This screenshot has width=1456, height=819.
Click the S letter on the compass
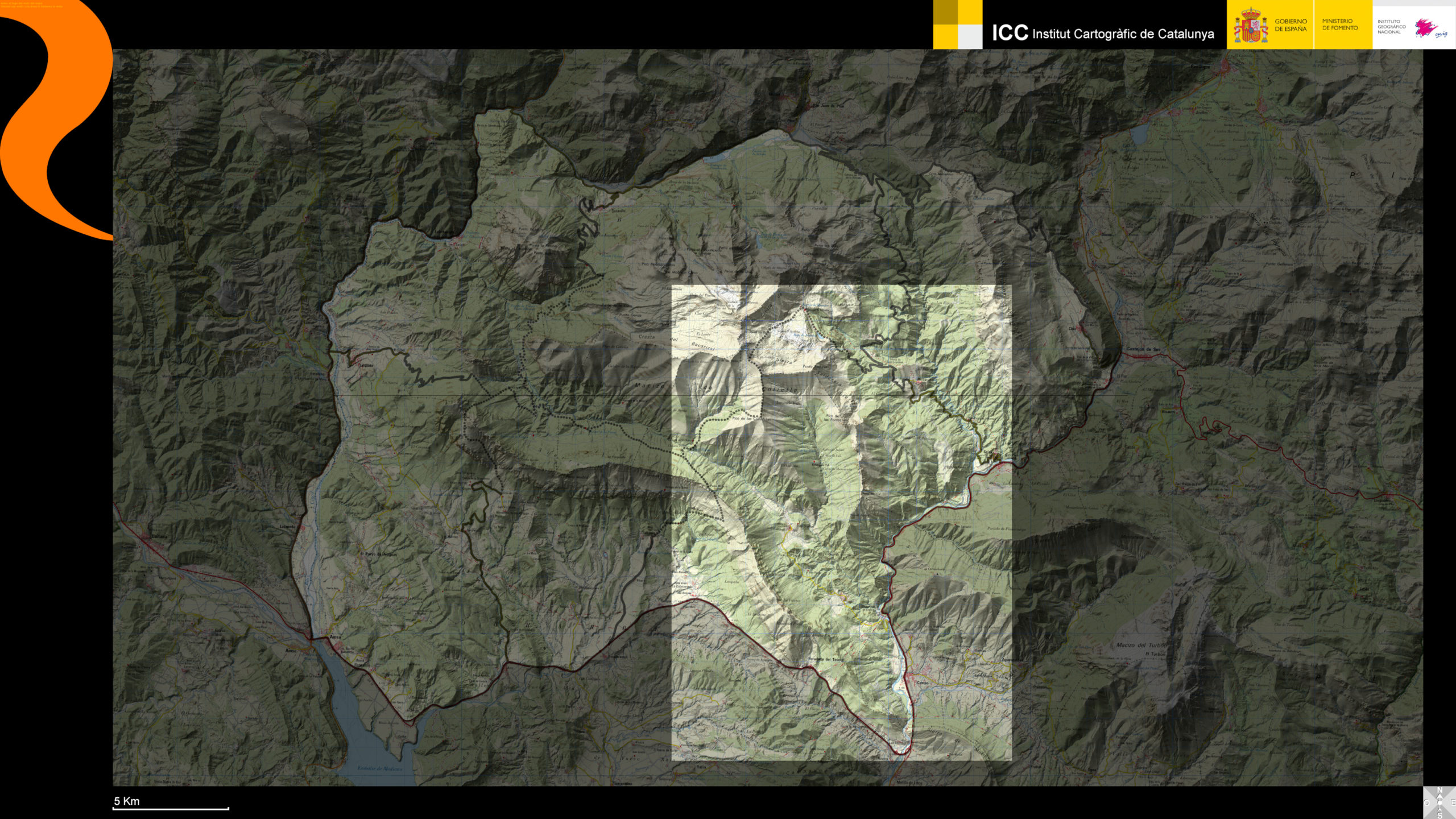(x=1440, y=815)
